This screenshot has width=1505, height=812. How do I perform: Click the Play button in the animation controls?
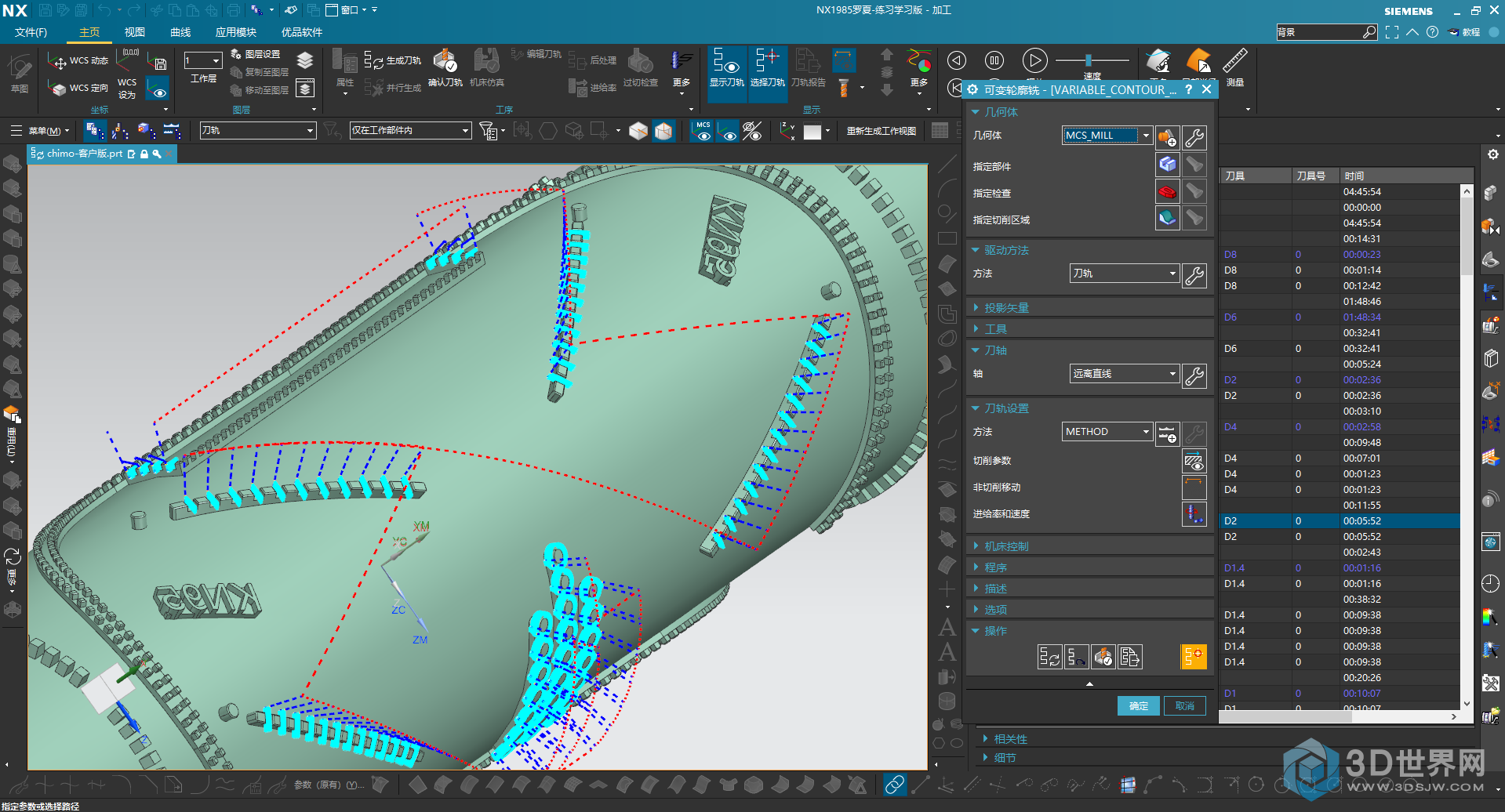(1034, 60)
